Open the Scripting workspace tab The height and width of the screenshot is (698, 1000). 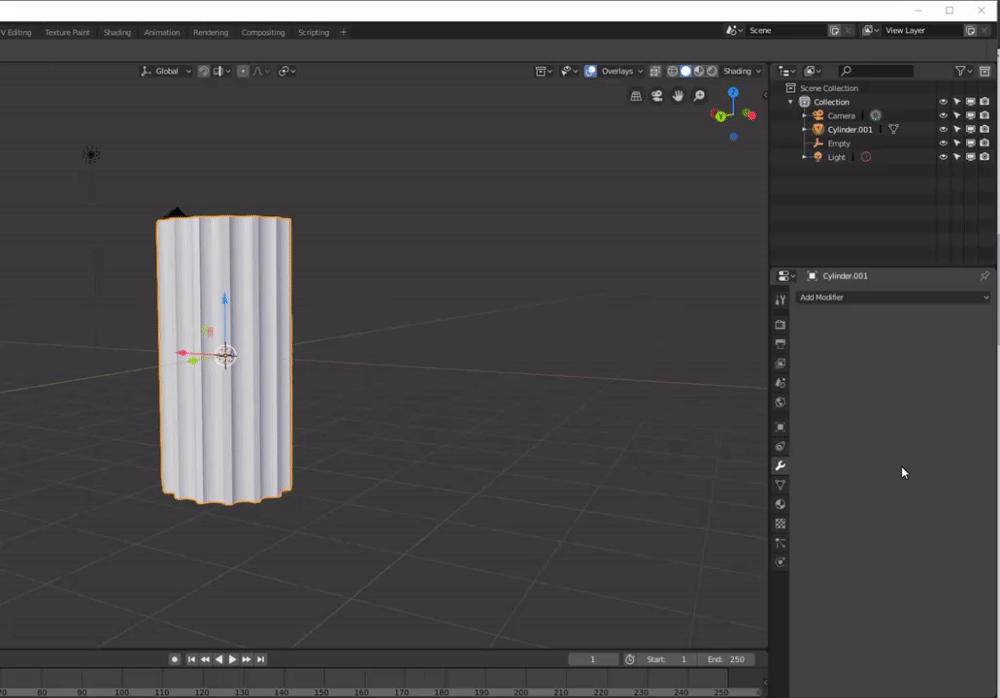coord(313,32)
